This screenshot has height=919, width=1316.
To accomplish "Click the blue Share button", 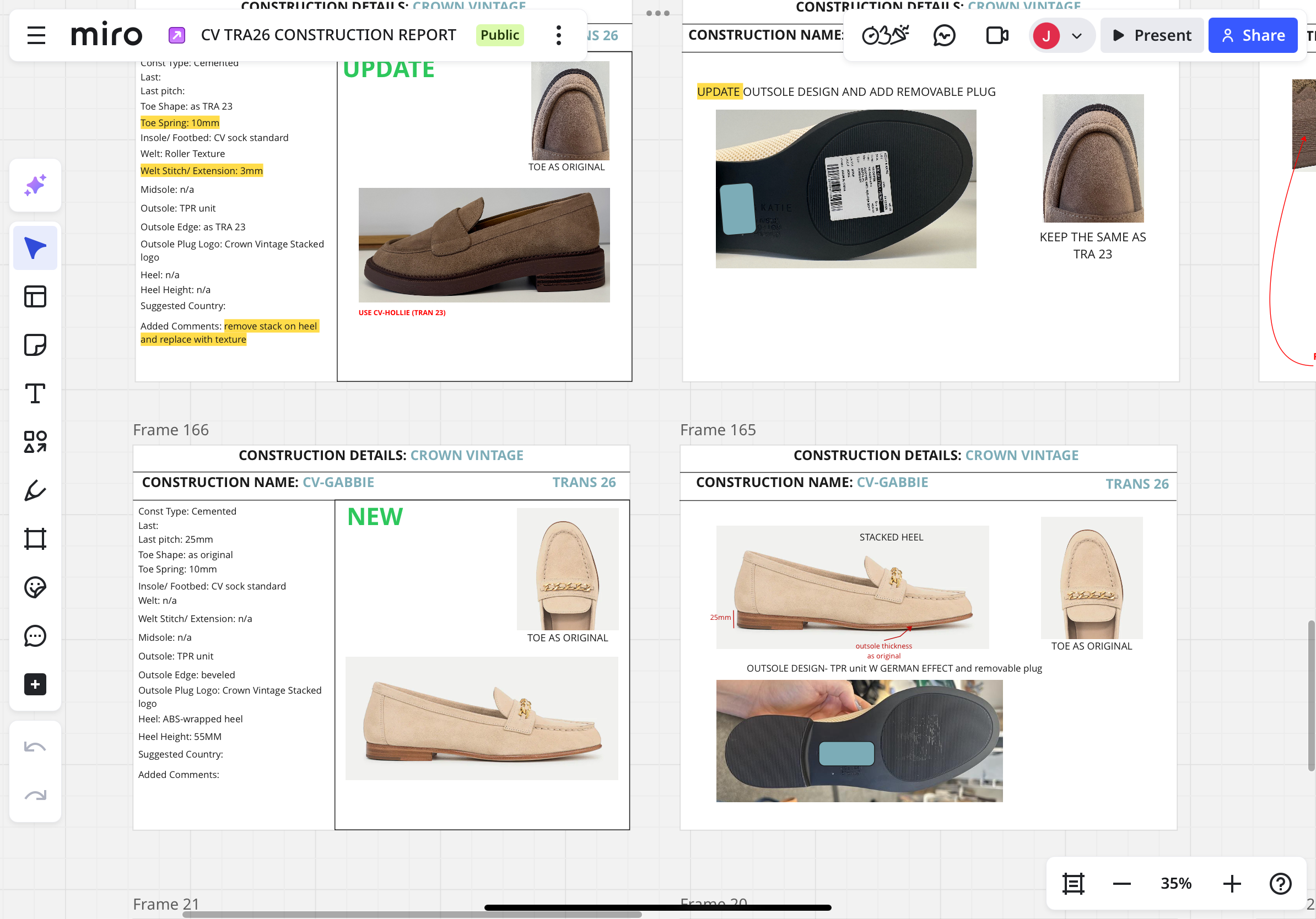I will (x=1253, y=35).
